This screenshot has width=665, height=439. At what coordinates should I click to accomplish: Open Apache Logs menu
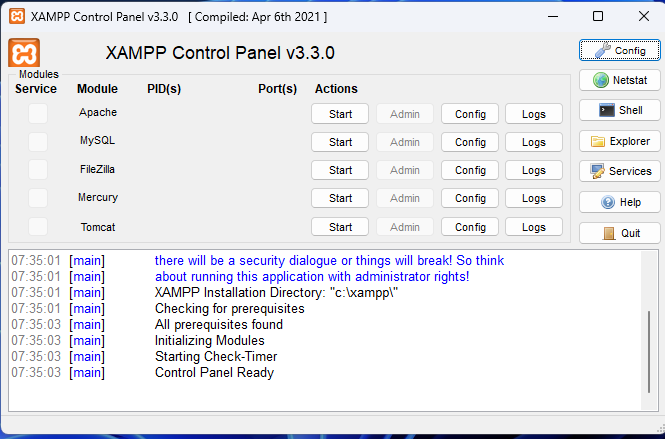[534, 114]
